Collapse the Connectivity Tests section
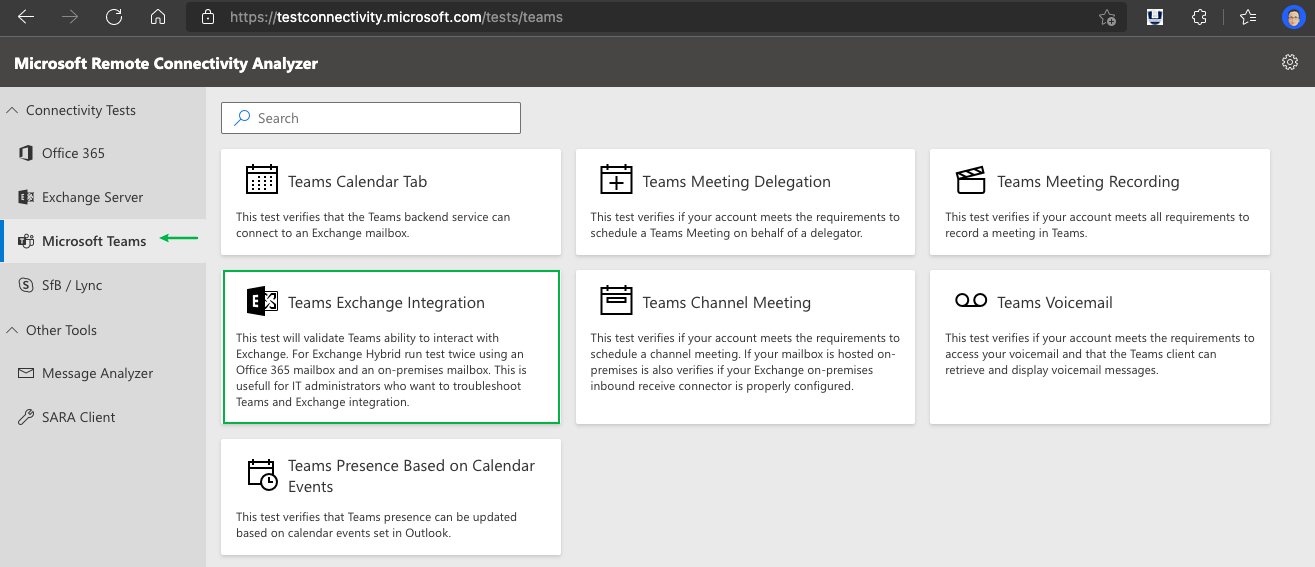This screenshot has height=567, width=1315. coord(12,110)
